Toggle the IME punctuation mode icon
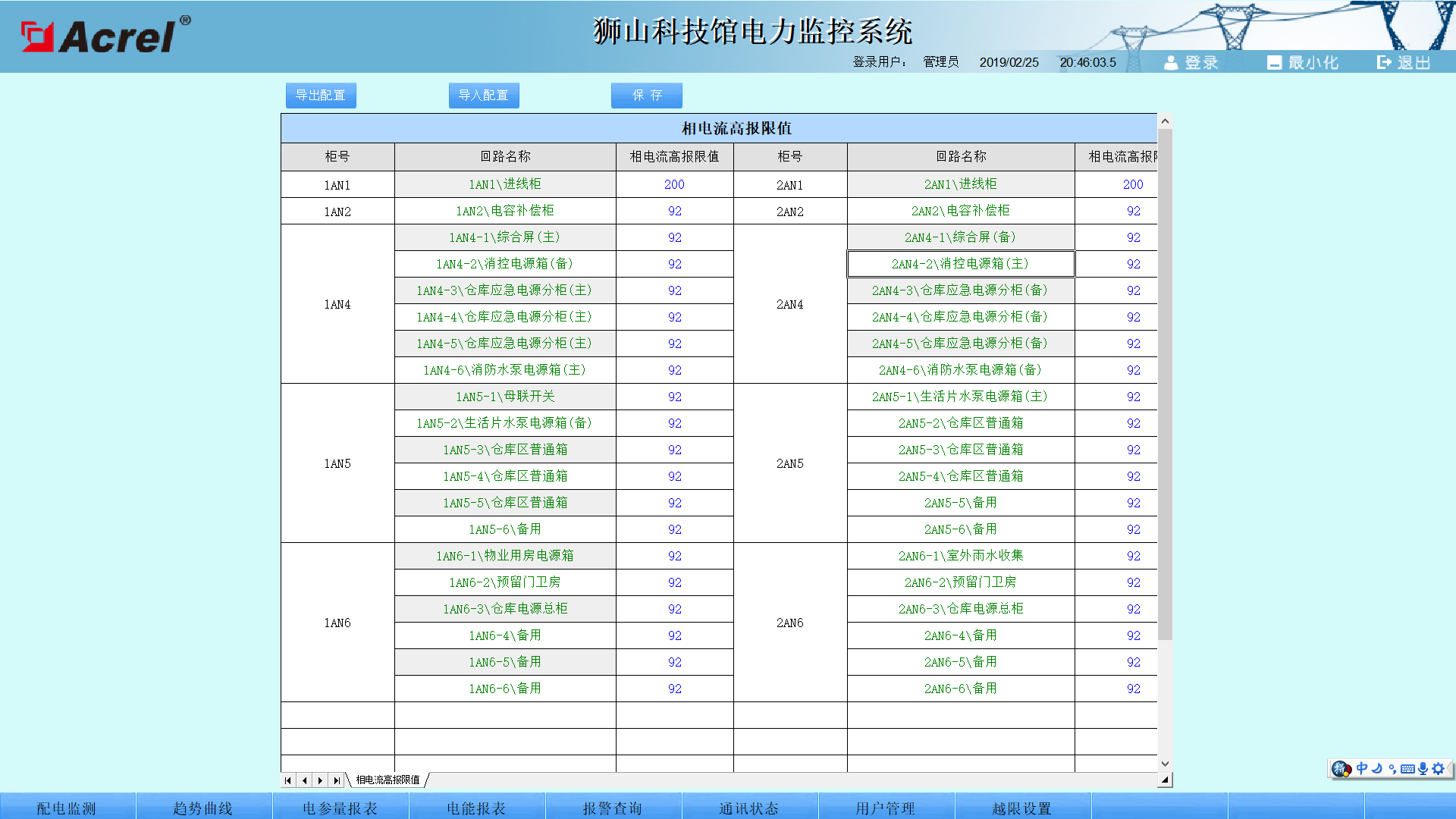This screenshot has width=1456, height=819. point(1392,769)
